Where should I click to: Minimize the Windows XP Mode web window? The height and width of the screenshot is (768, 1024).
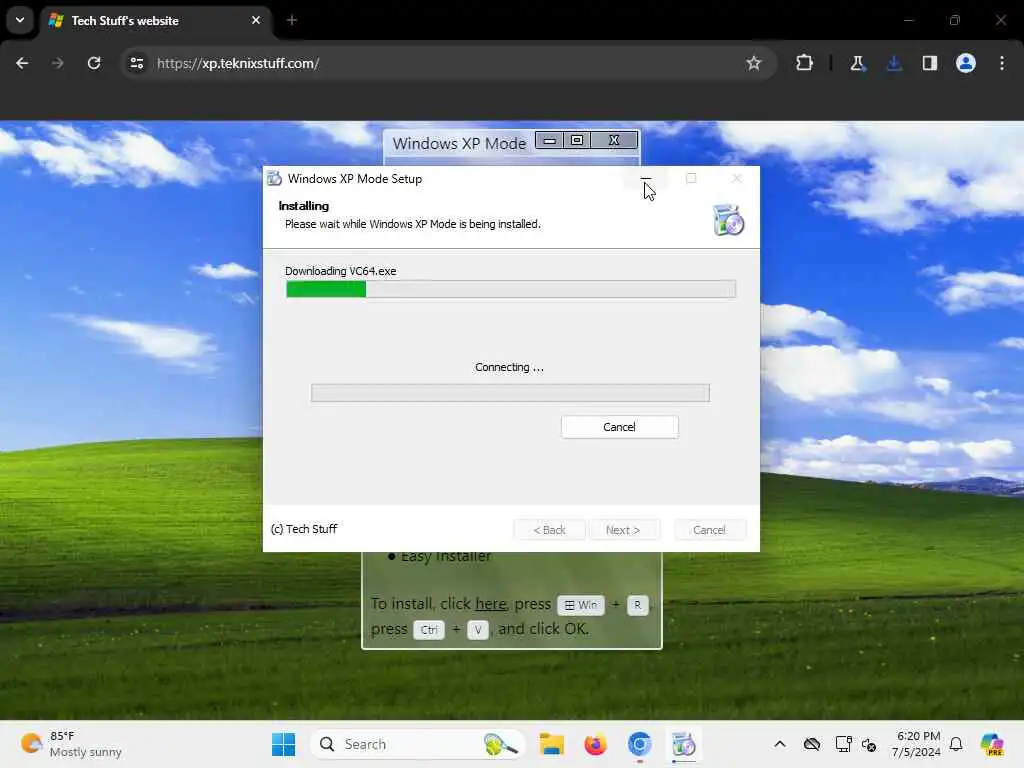point(549,140)
